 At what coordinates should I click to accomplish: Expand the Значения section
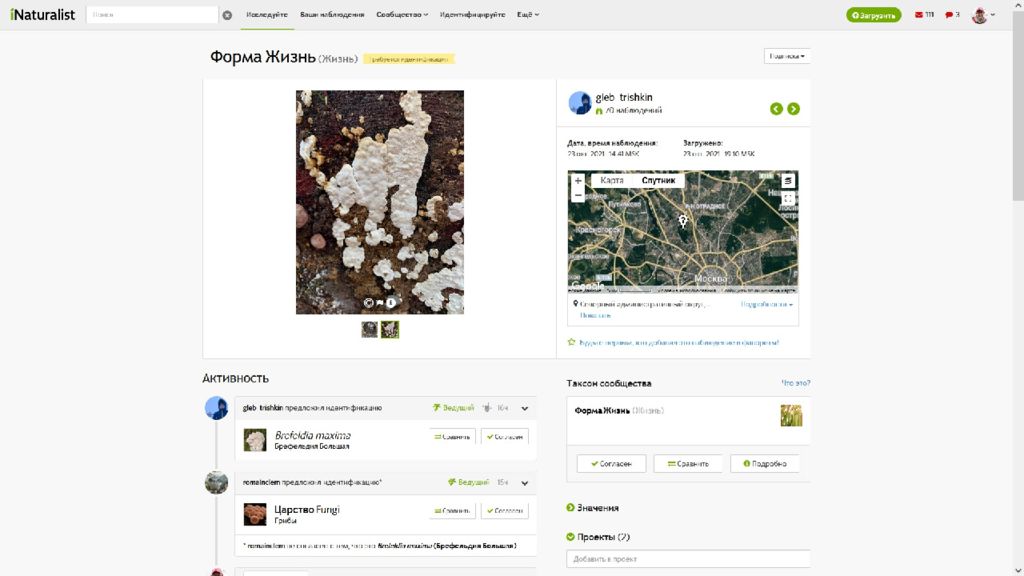pyautogui.click(x=593, y=507)
